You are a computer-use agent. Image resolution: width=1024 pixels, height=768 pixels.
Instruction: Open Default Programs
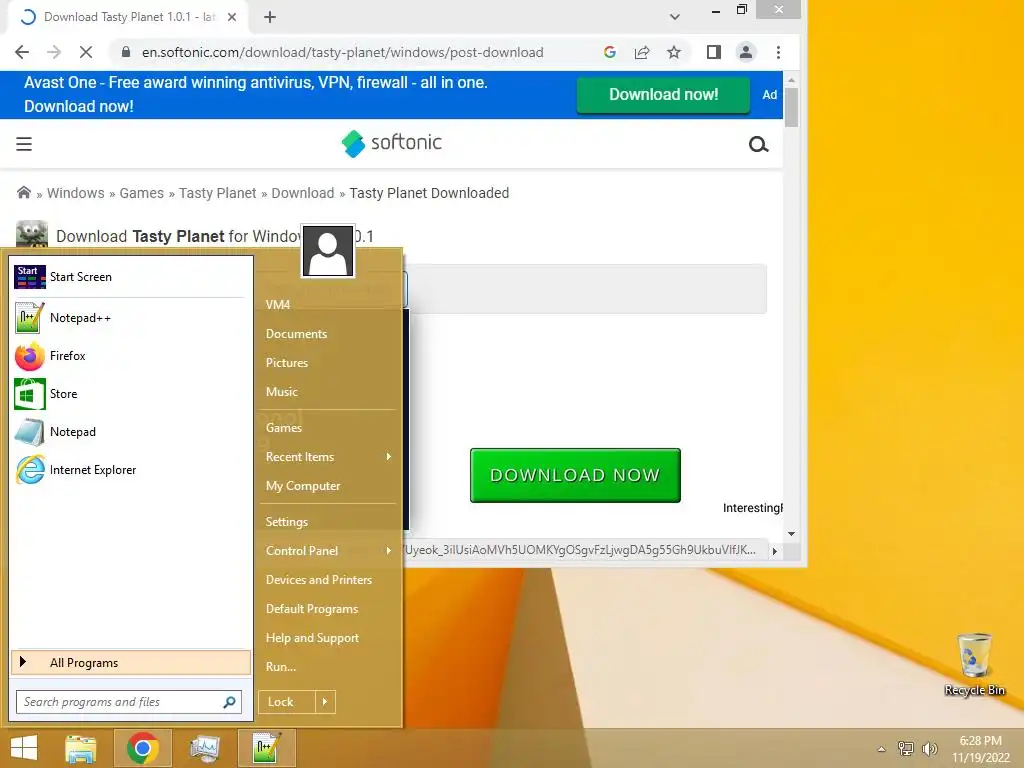tap(312, 609)
